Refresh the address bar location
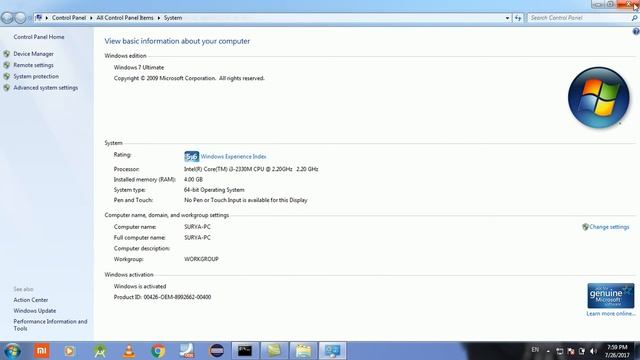The height and width of the screenshot is (360, 640). click(518, 18)
